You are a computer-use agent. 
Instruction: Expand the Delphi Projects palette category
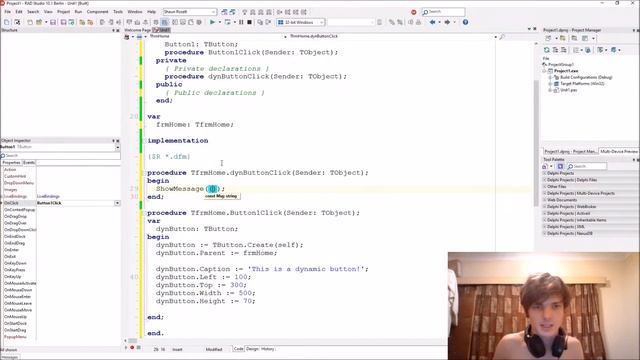click(x=544, y=173)
